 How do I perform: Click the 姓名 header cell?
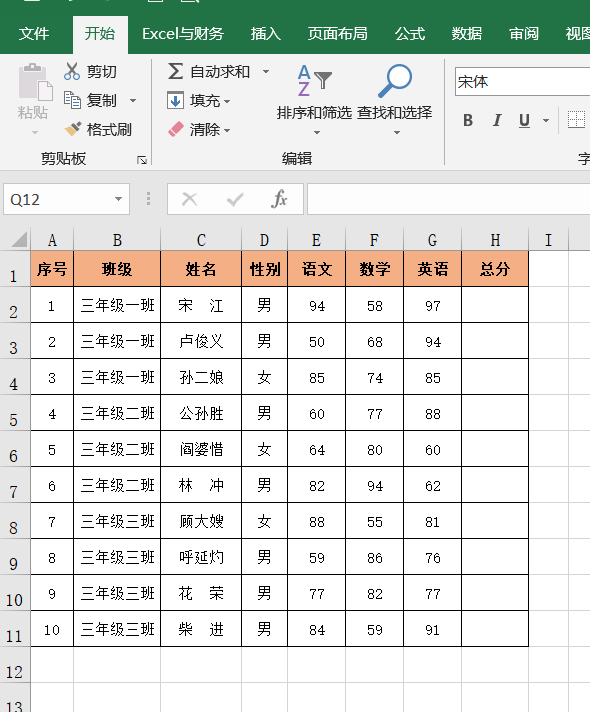201,269
